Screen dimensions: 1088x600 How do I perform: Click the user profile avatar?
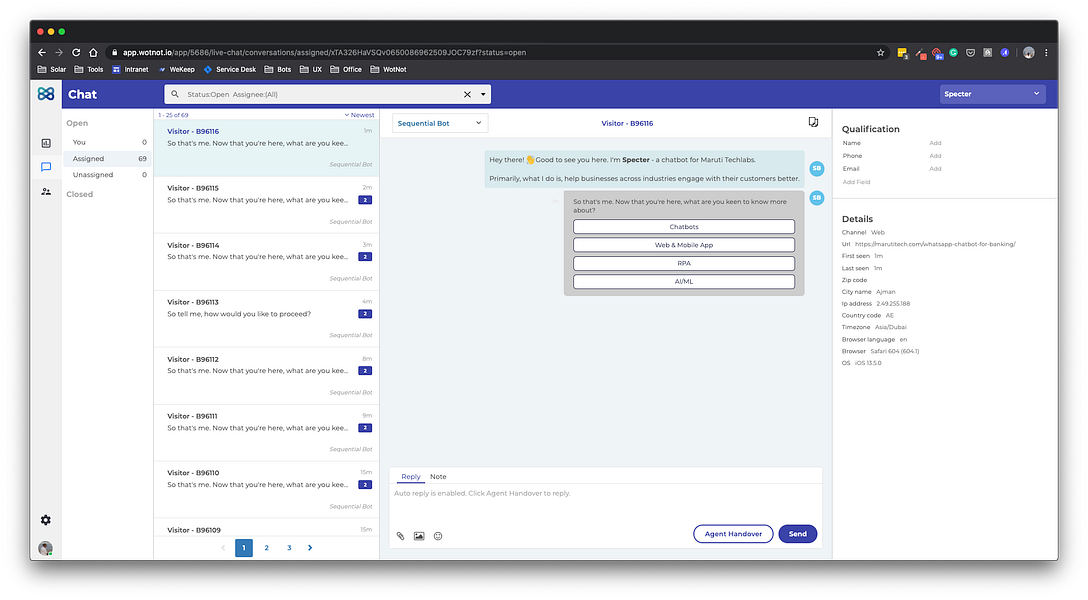point(46,548)
